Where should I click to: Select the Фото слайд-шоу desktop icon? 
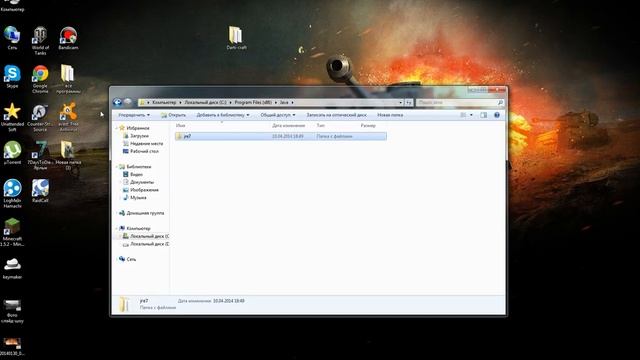pyautogui.click(x=12, y=311)
